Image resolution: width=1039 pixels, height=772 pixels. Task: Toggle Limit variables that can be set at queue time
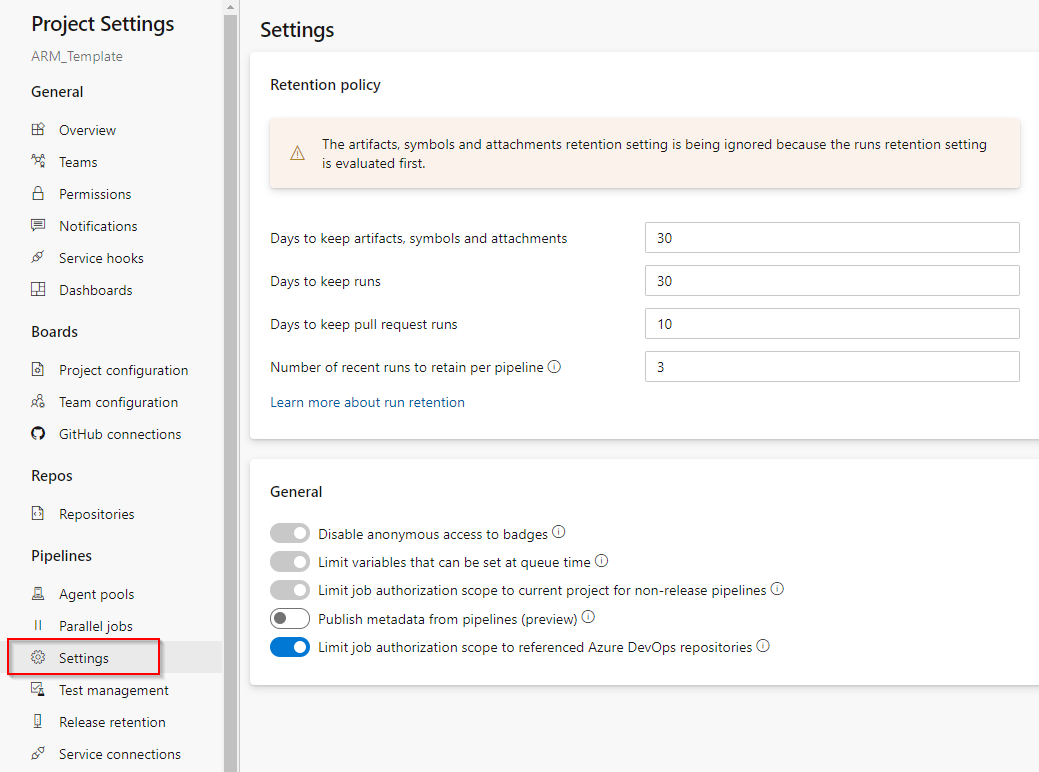[289, 561]
